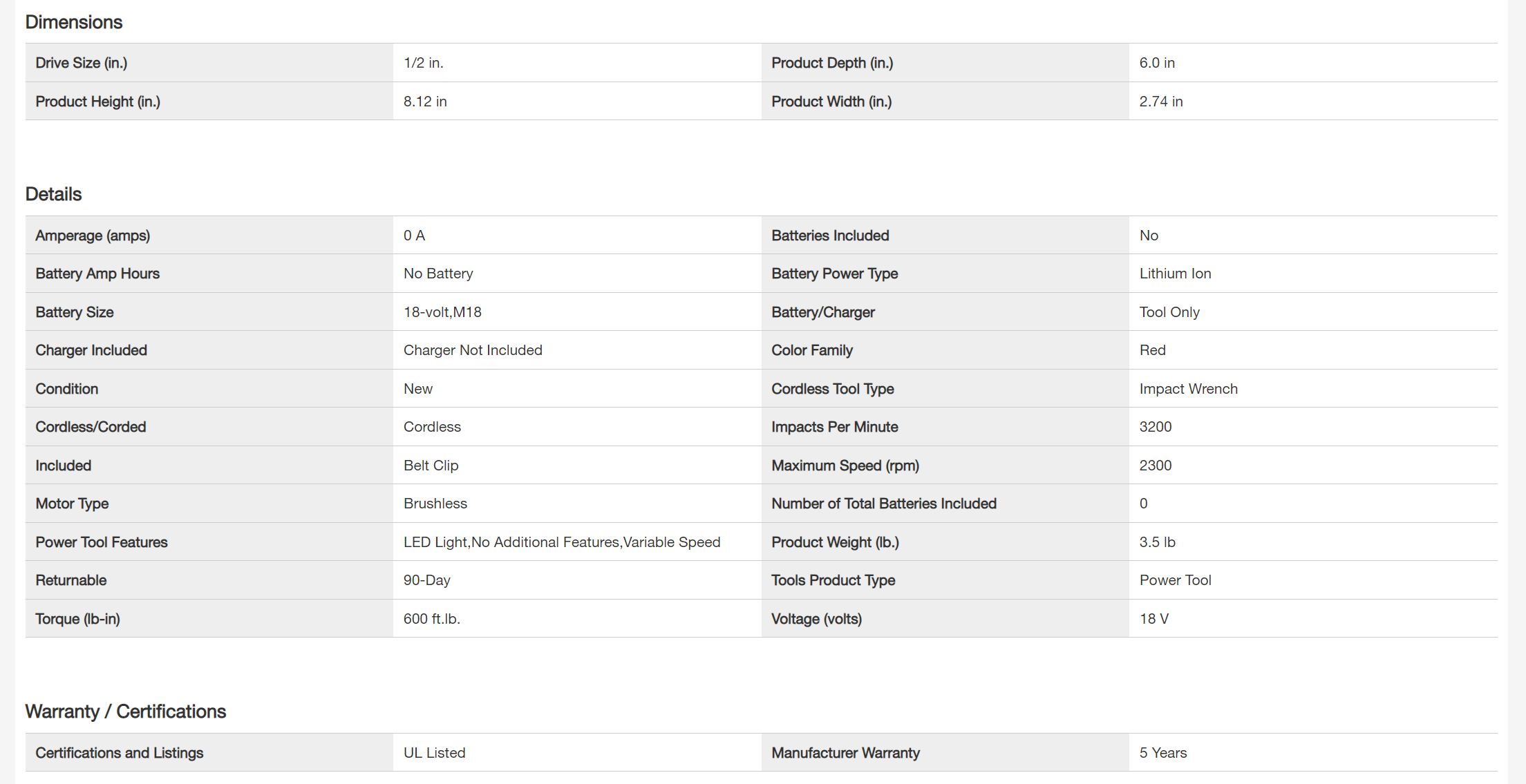This screenshot has width=1526, height=784.
Task: Click the Dimensions section heading
Action: tap(74, 22)
